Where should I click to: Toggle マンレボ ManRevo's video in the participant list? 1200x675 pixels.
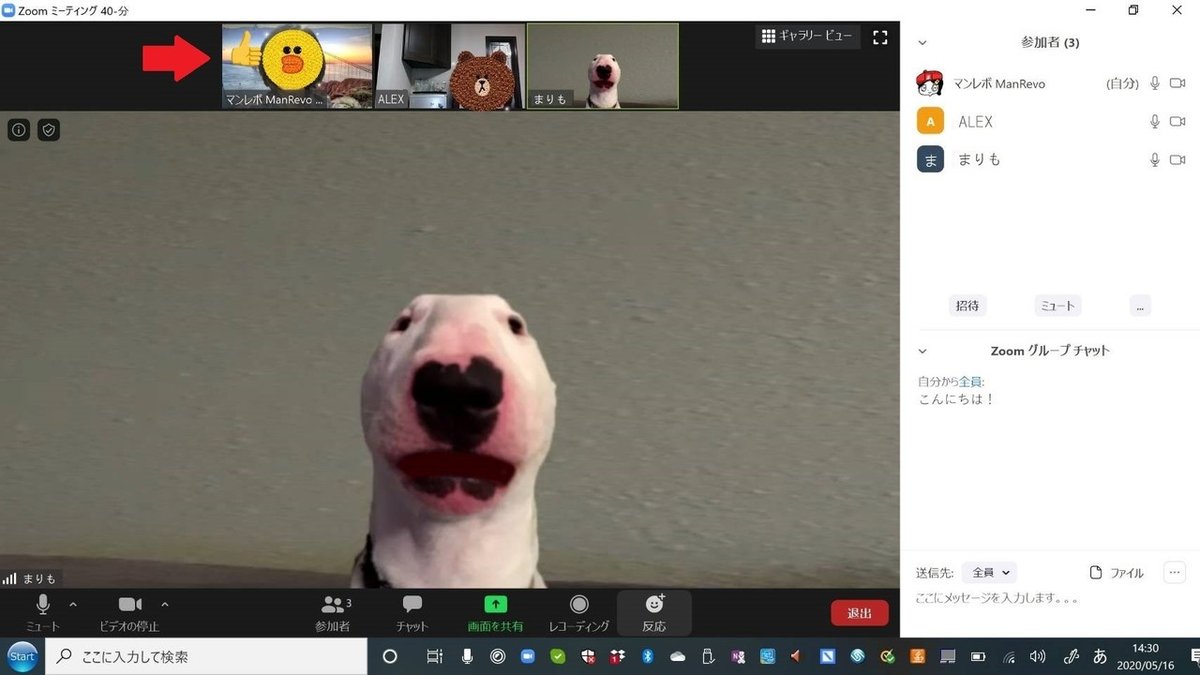tap(1178, 84)
